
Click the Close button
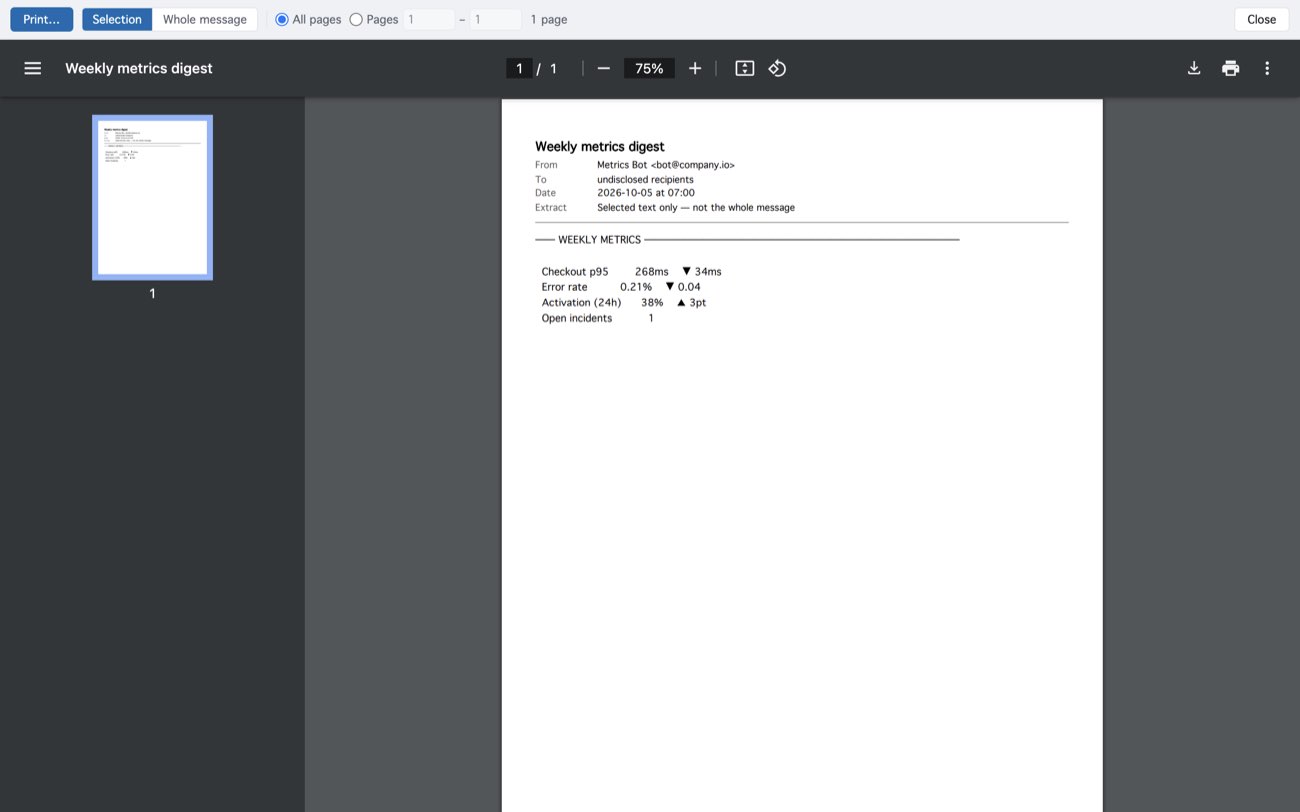pos(1261,19)
